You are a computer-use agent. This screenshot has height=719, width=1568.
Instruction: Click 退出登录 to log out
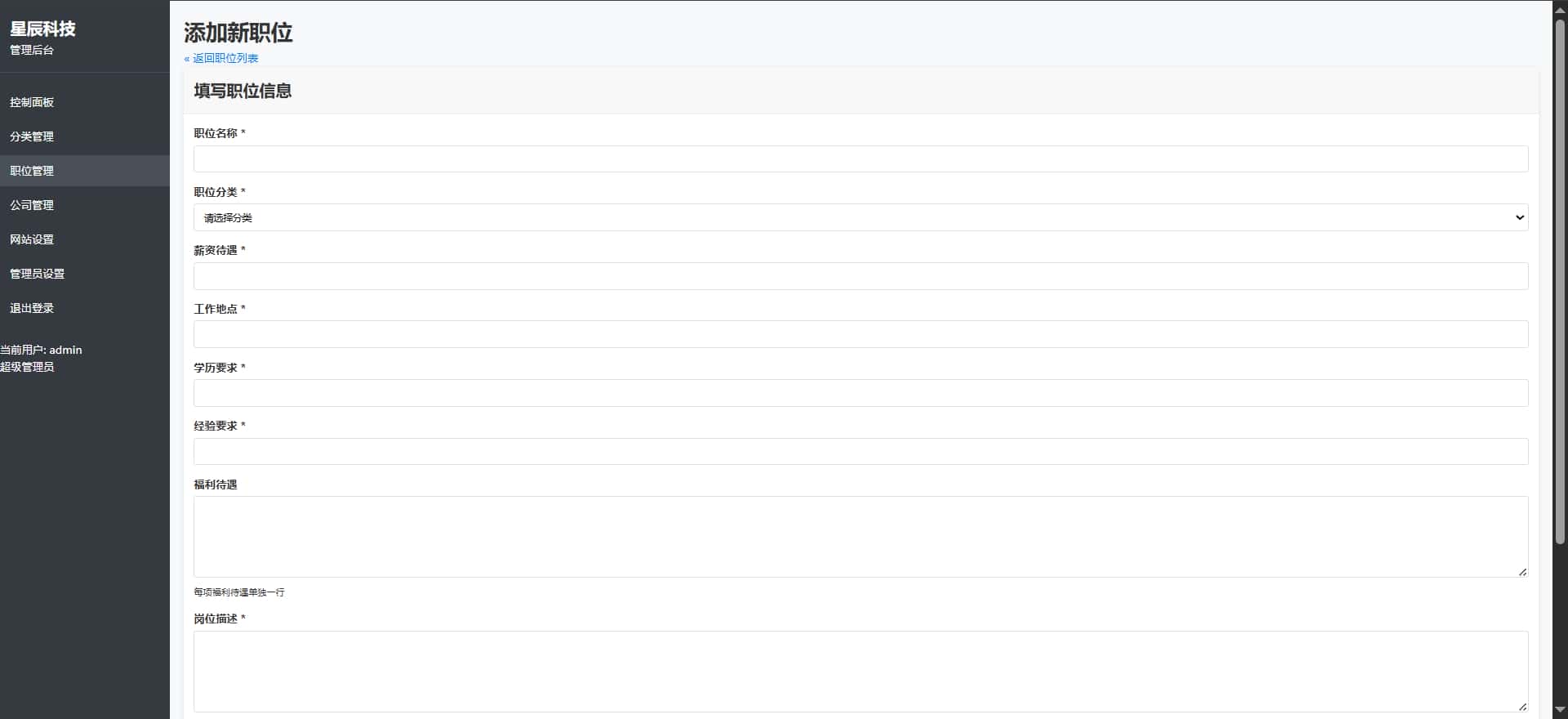coord(32,308)
